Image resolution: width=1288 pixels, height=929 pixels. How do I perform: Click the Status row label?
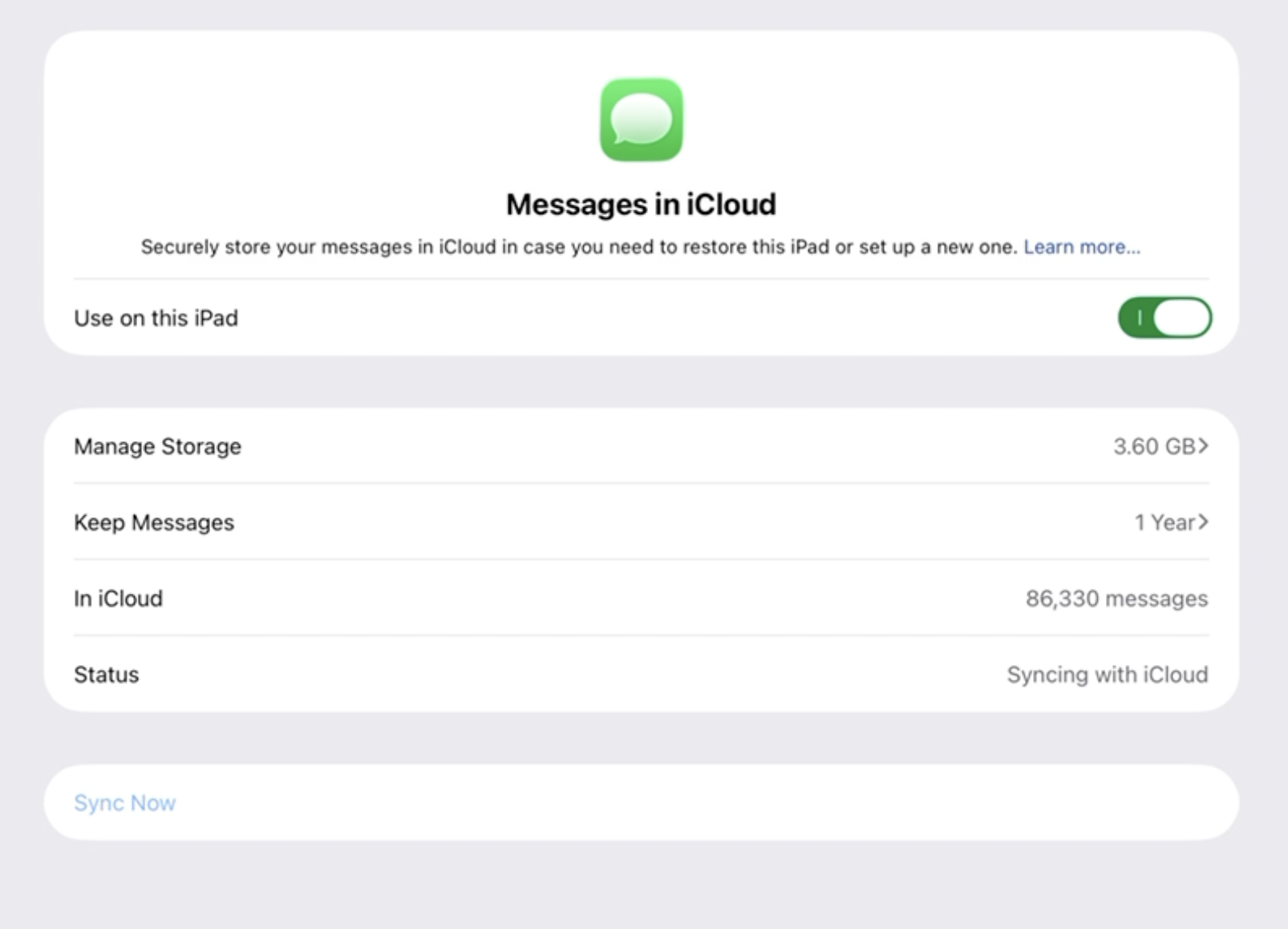tap(107, 675)
